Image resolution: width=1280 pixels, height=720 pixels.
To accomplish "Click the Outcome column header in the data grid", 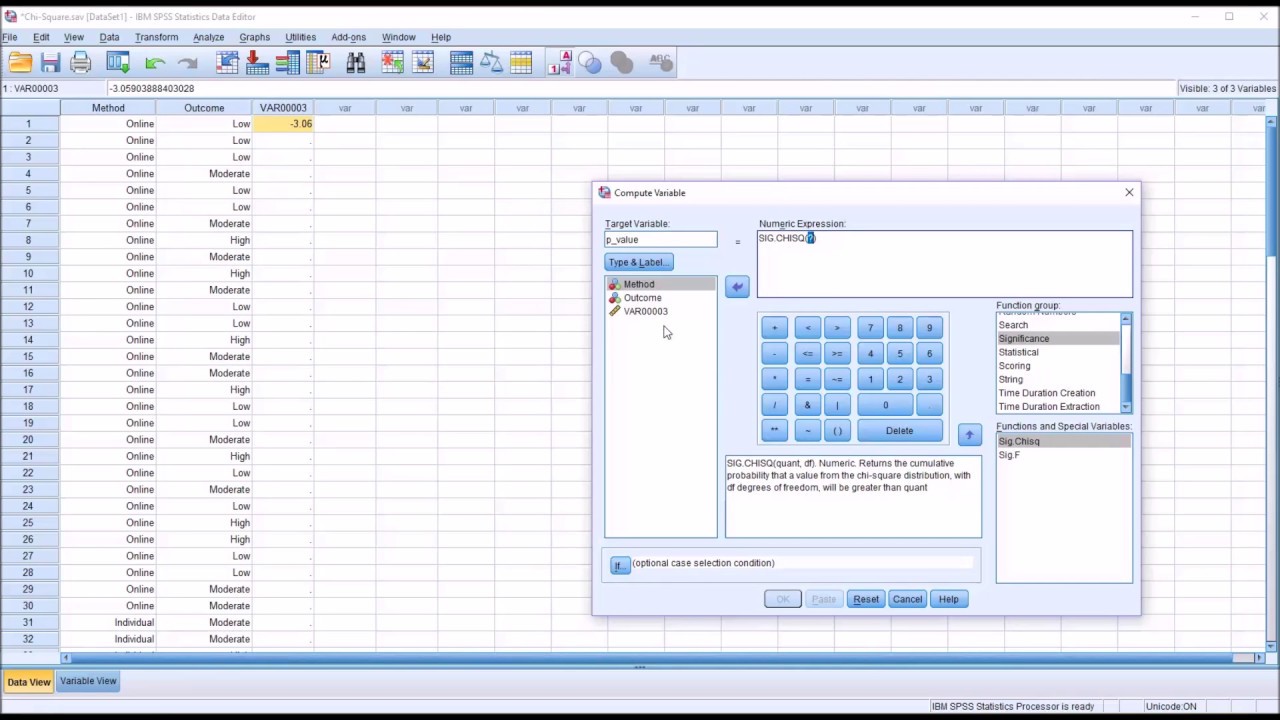I will coord(204,108).
